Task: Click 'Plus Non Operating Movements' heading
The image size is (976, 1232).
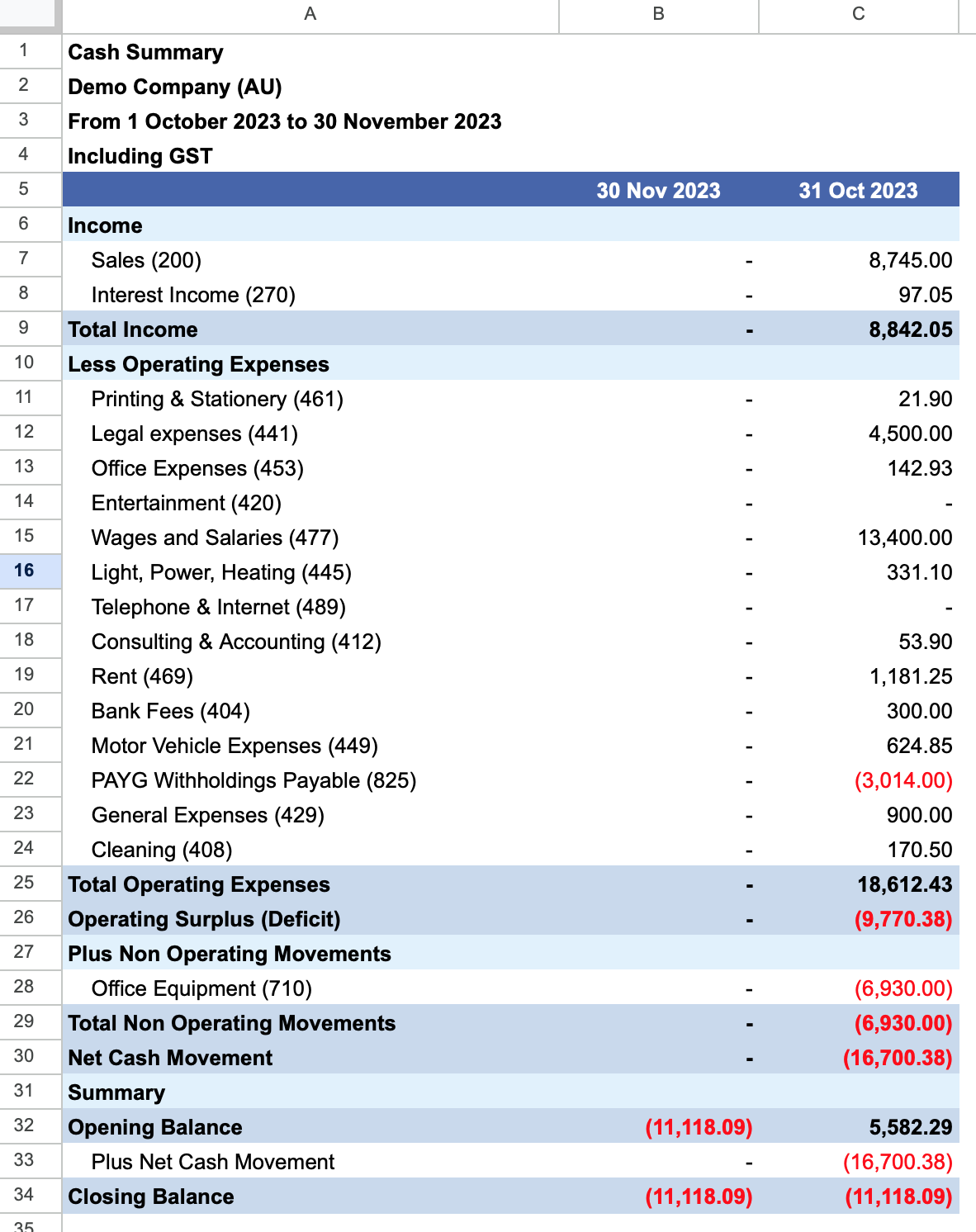Action: point(230,954)
